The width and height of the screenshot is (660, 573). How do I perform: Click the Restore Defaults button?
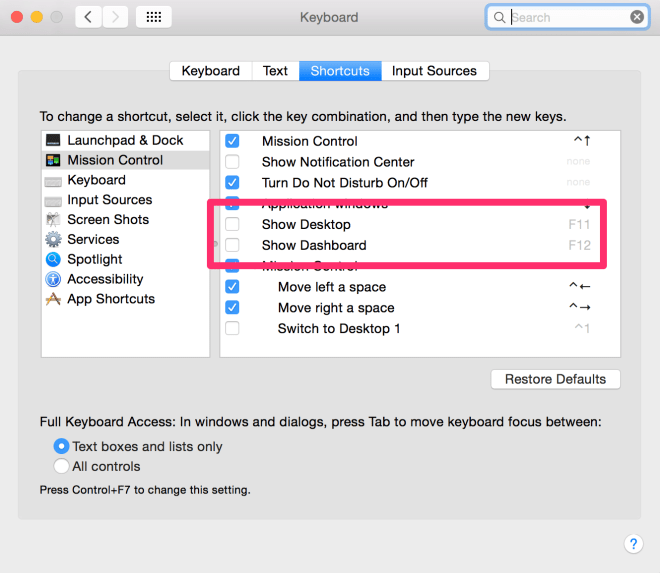point(555,379)
